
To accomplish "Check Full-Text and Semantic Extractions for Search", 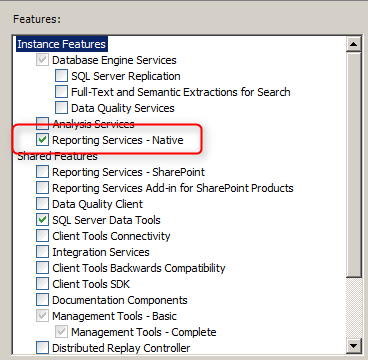I will pos(61,92).
